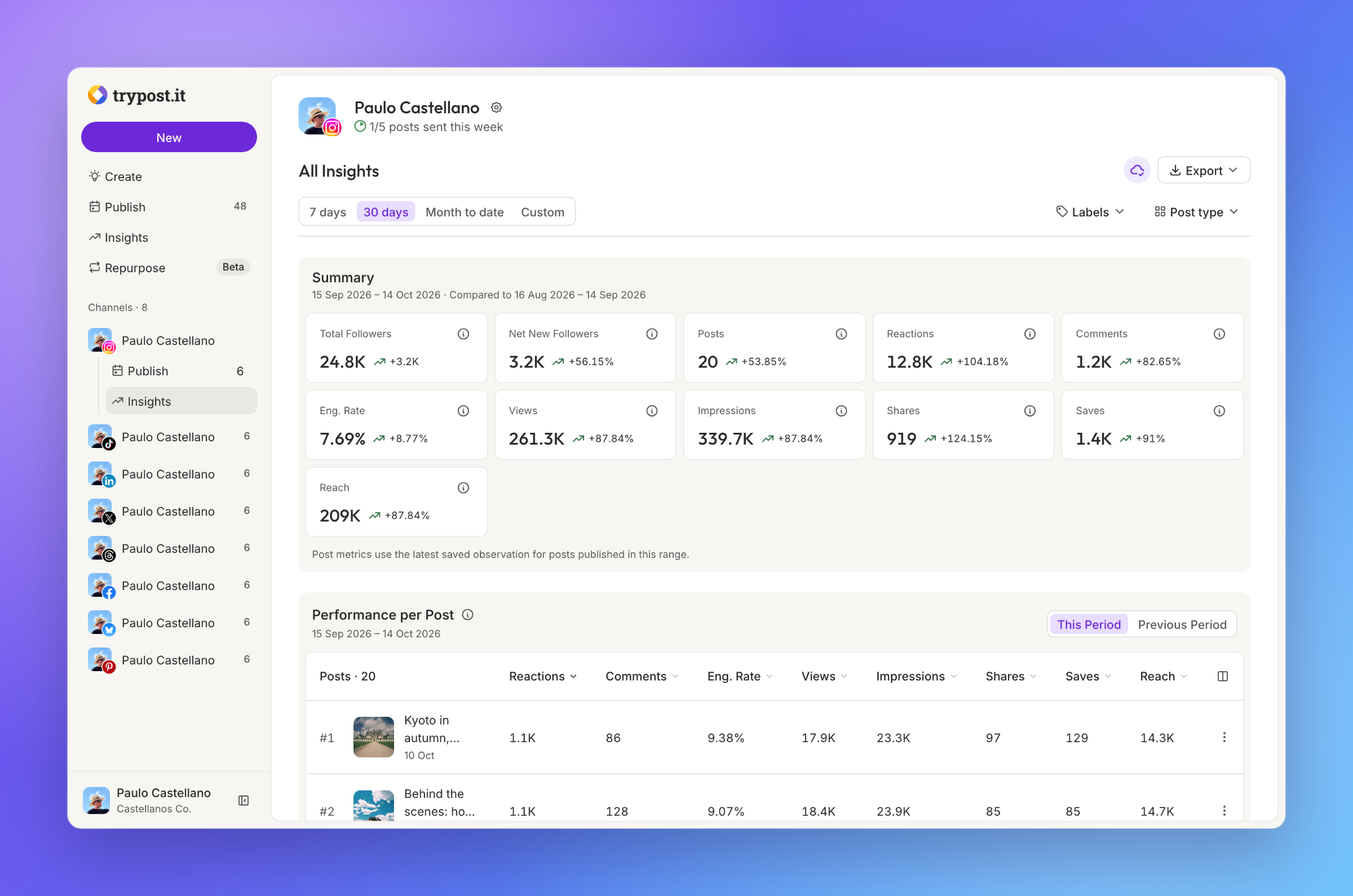
Task: Show info for the Reactions card
Action: coord(1030,334)
